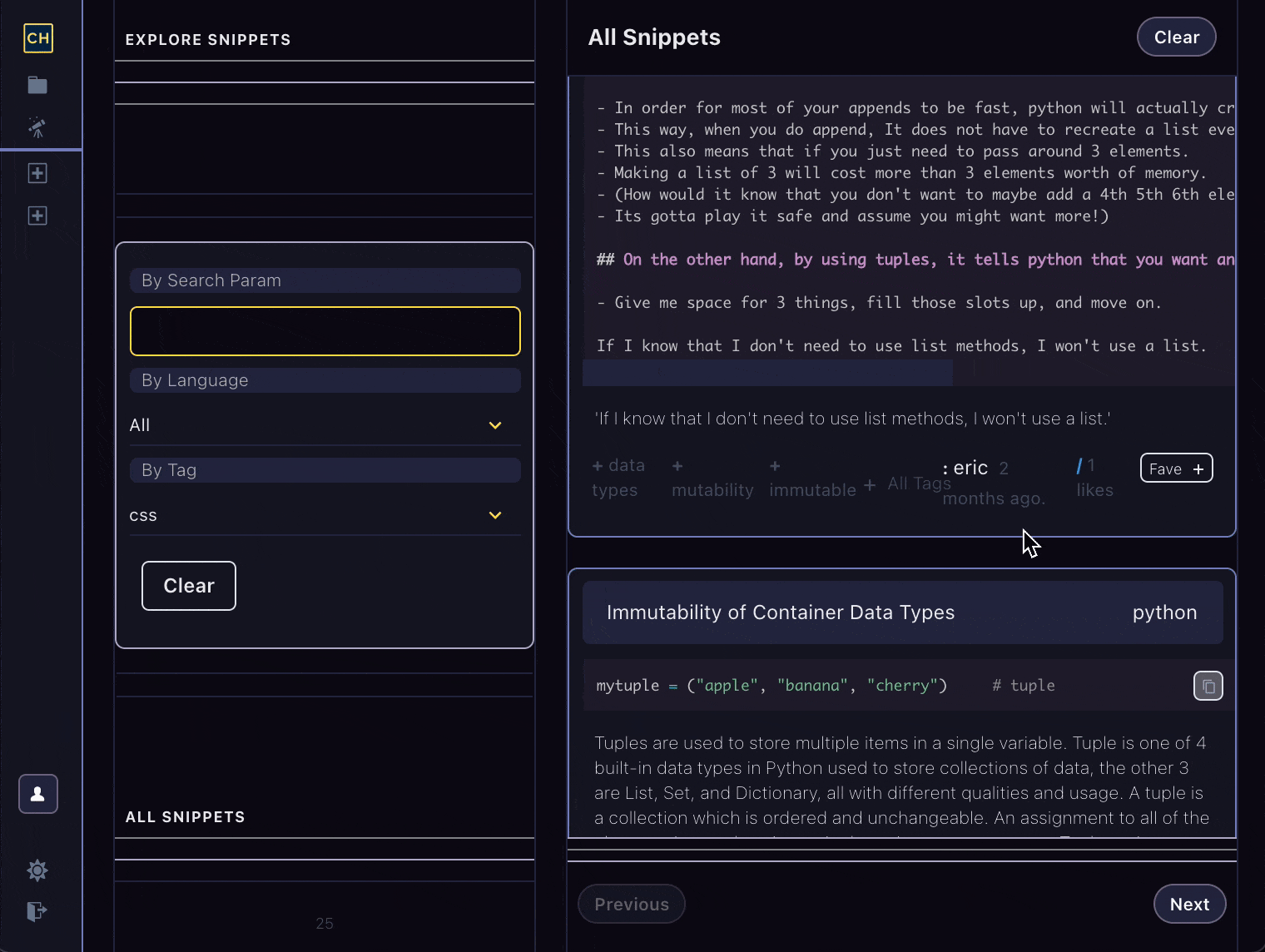Screen dimensions: 1265x952
Task: Go to Next page of snippets
Action: click(x=1189, y=904)
